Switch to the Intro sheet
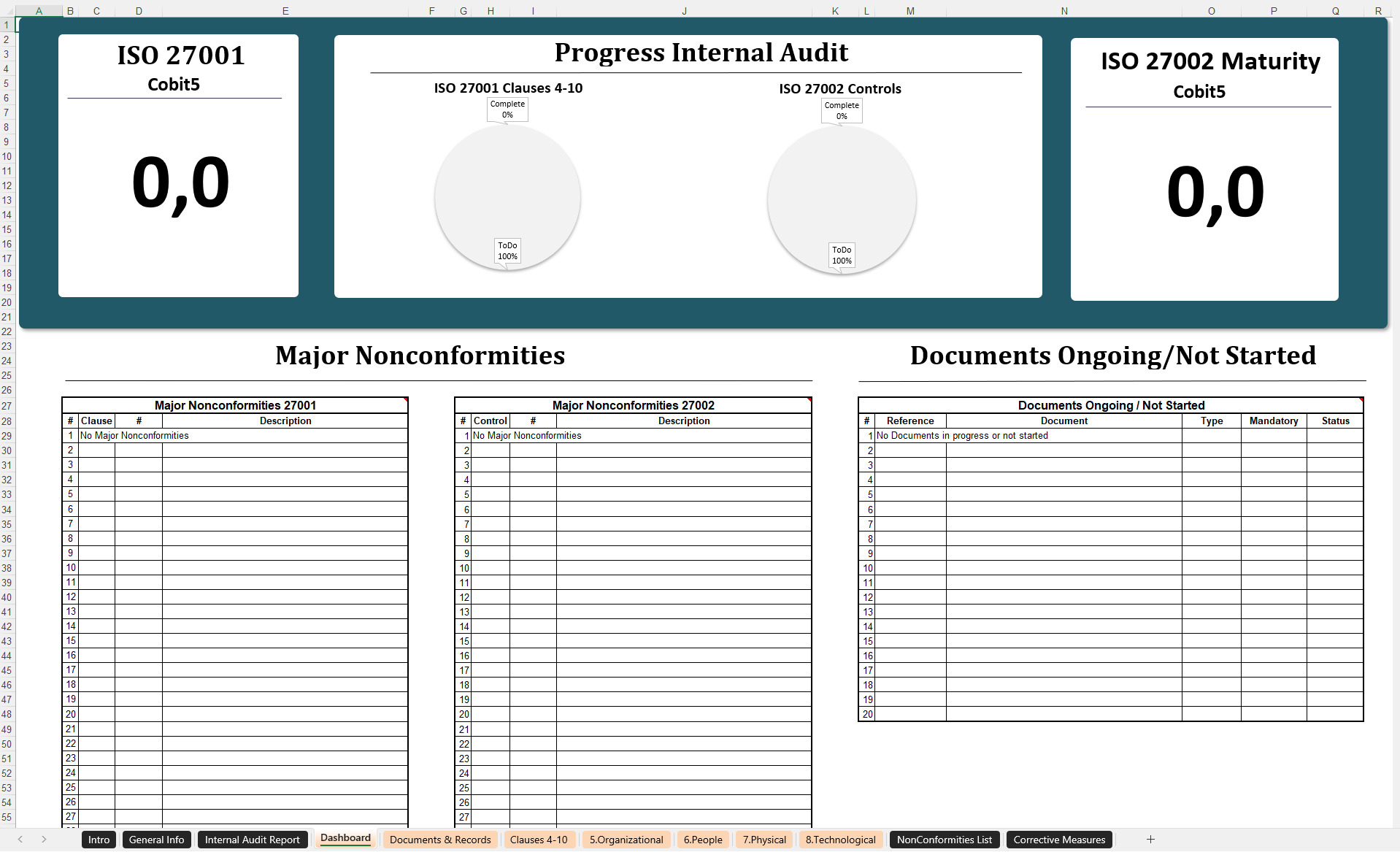The image size is (1400, 852). [98, 839]
